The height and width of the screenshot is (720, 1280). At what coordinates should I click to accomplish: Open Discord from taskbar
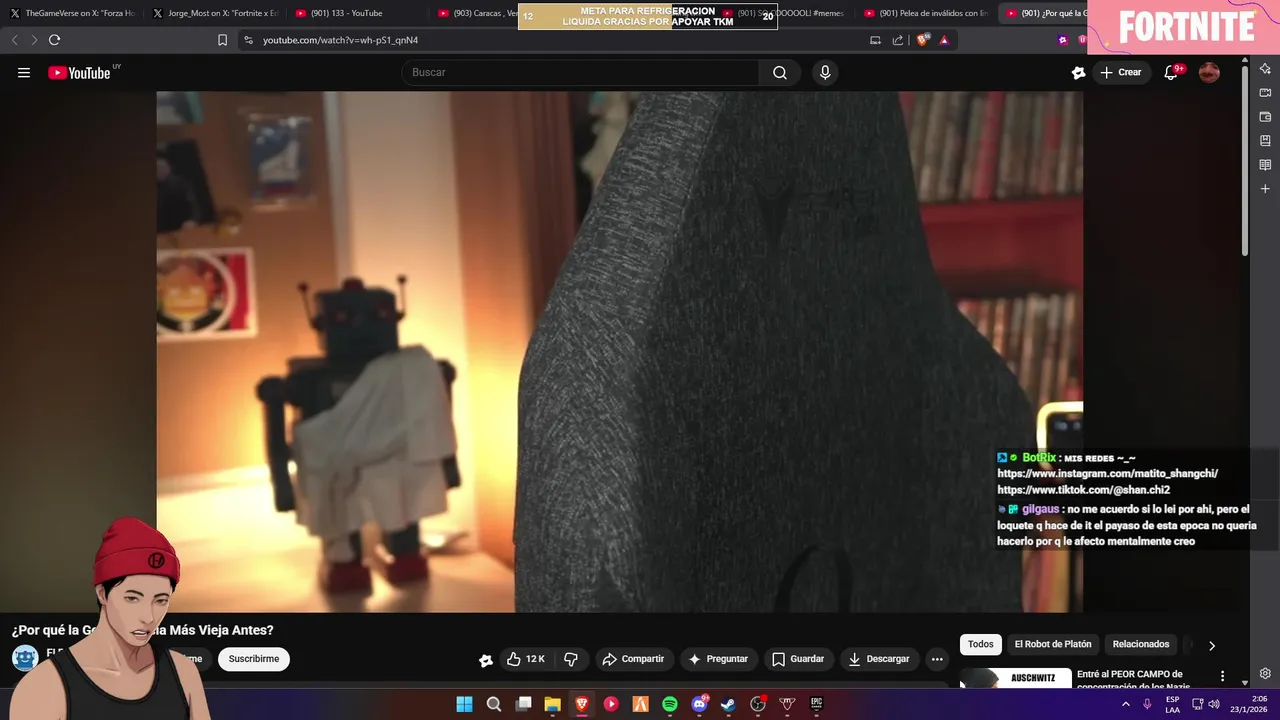pos(699,704)
